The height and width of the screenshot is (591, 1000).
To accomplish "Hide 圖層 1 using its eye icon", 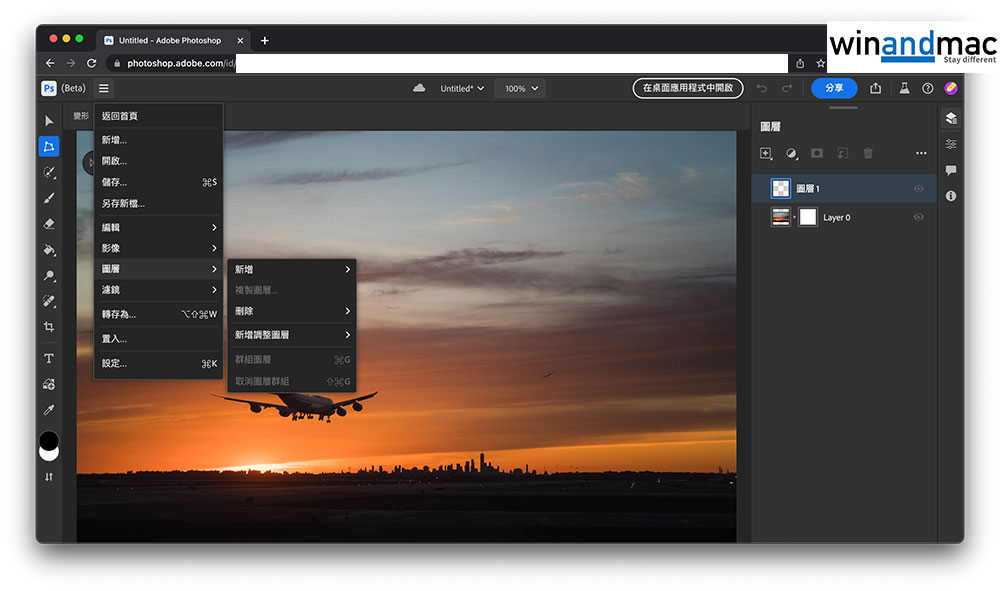I will 918,188.
